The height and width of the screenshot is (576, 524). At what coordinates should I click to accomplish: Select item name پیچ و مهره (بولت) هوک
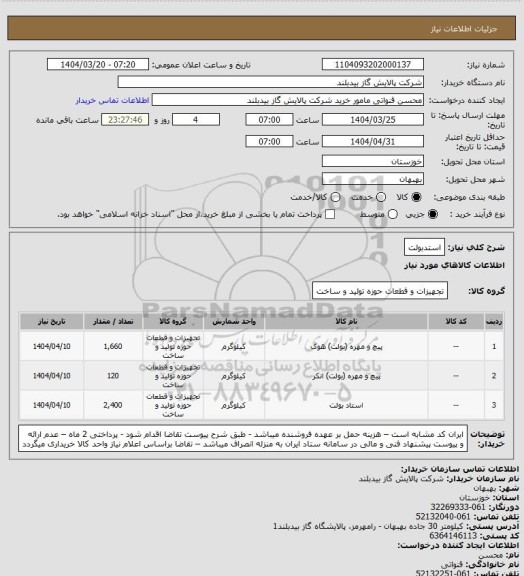click(x=346, y=346)
